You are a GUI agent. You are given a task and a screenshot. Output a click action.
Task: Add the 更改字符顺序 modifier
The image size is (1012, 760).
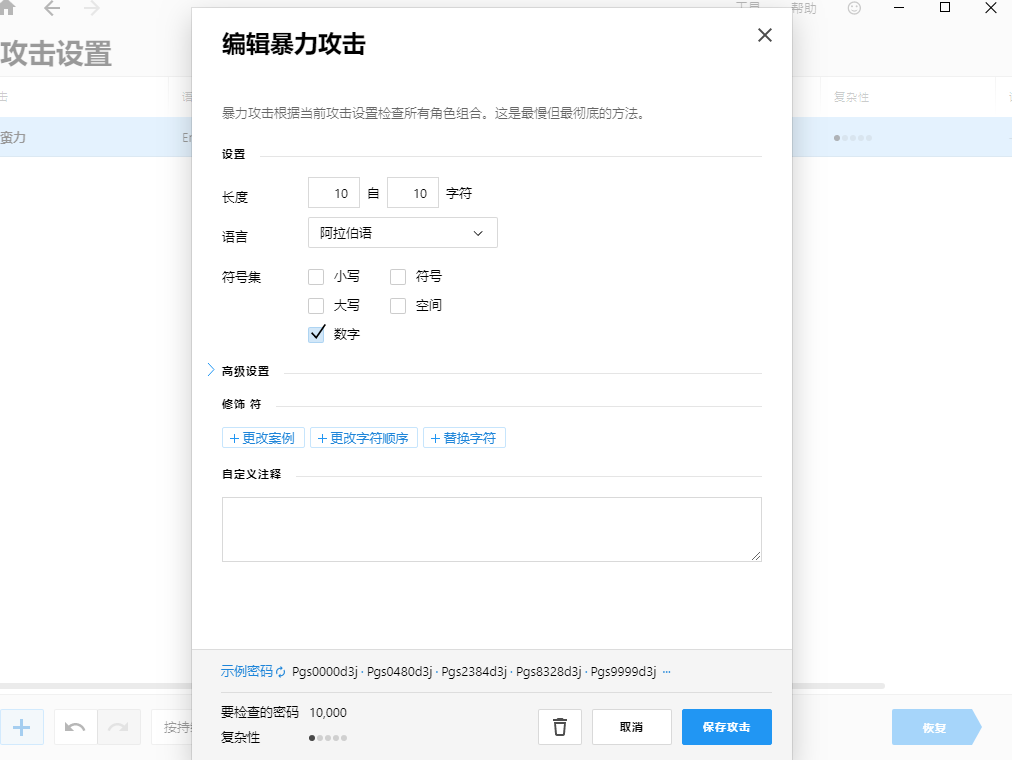(364, 438)
